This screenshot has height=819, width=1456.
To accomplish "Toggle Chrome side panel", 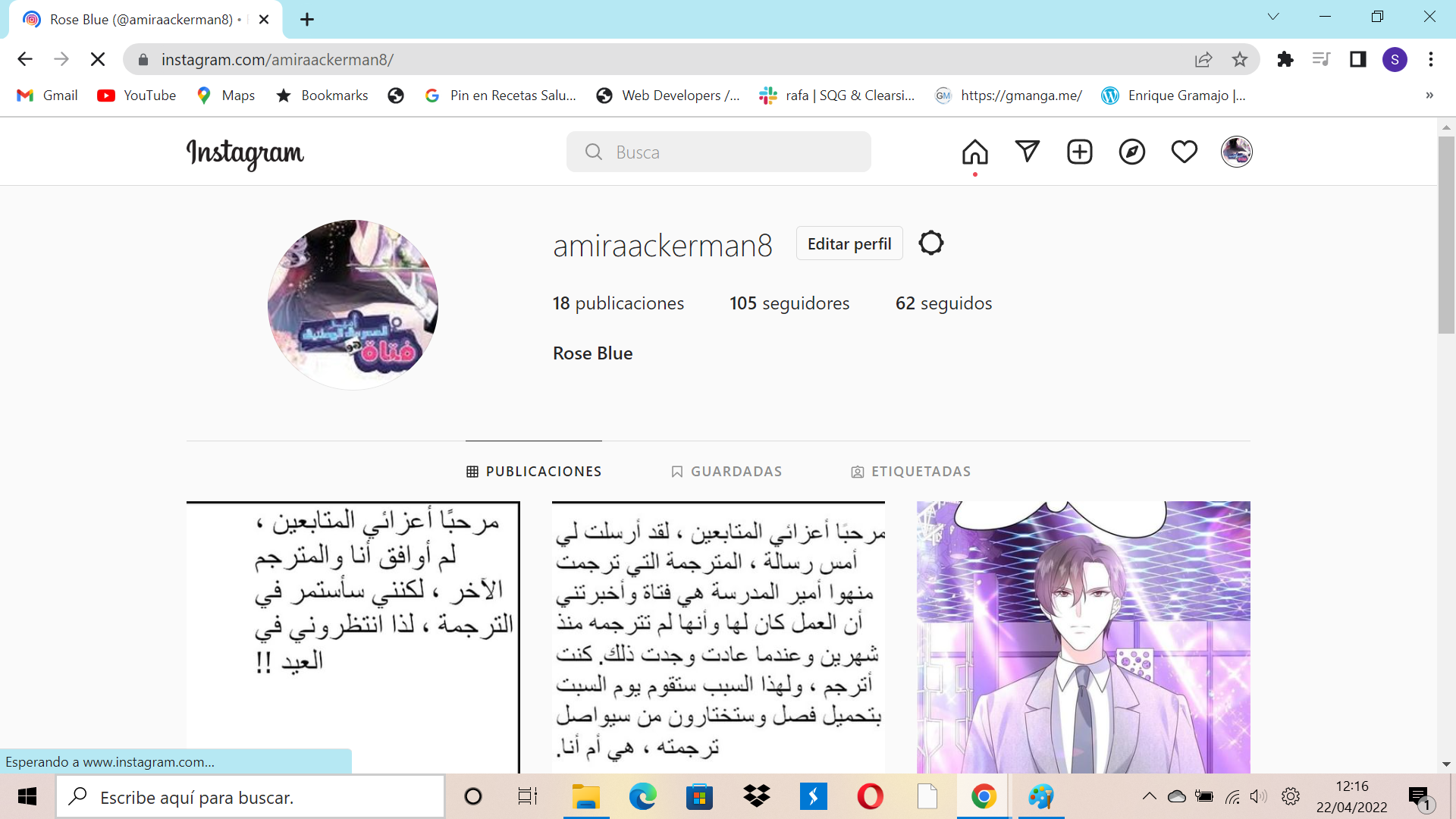I will 1358,59.
